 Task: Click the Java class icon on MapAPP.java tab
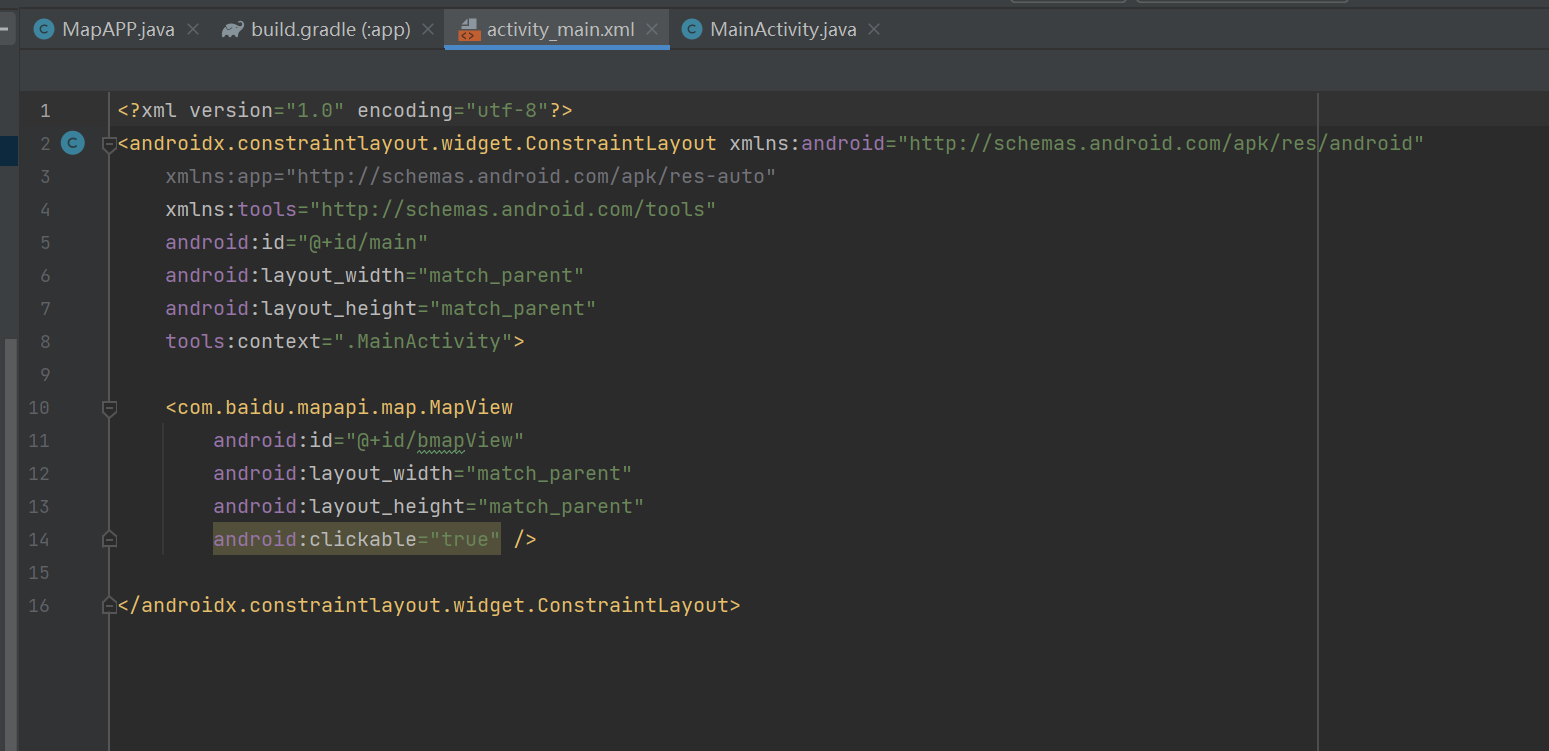pos(43,29)
